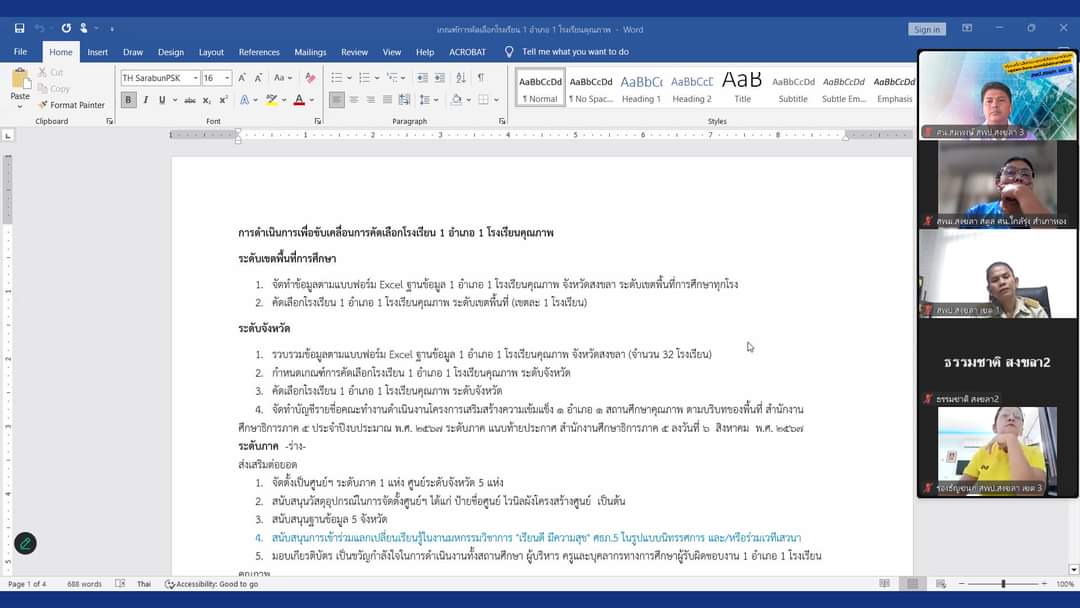The width and height of the screenshot is (1080, 608).
Task: Toggle Underline formatting
Action: pos(162,100)
